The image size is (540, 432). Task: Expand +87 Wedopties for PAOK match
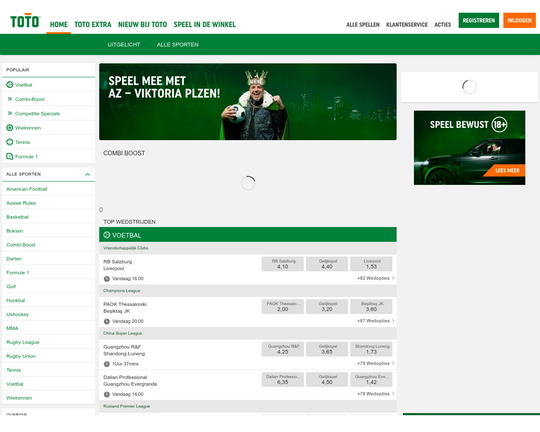pos(376,321)
